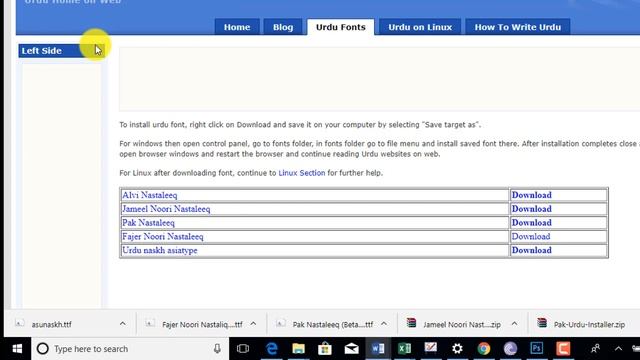The width and height of the screenshot is (640, 360).
Task: Open the purple swirl app in taskbar
Action: point(510,349)
